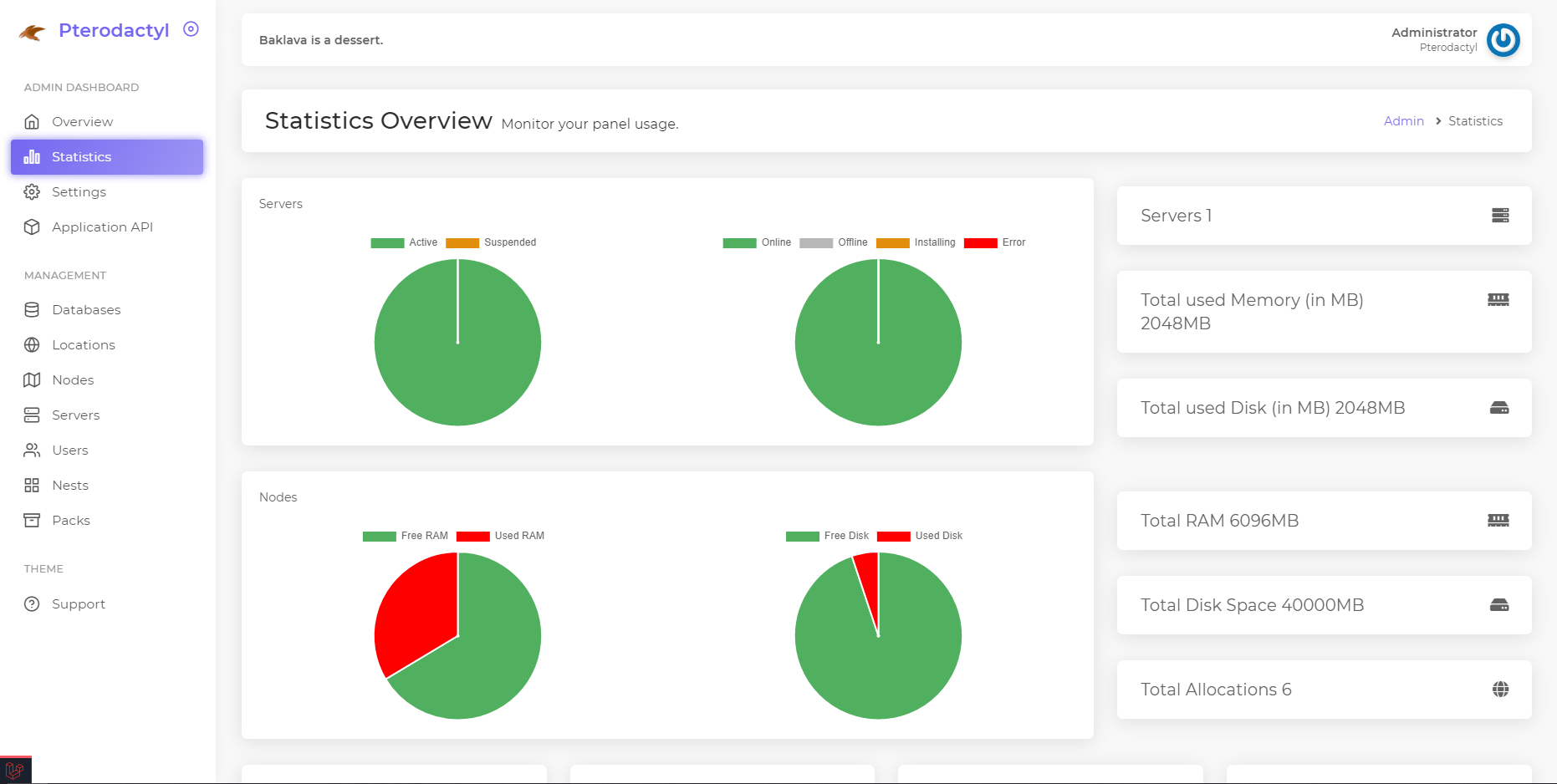Screen dimensions: 1557x784
Task: Click the circle icon beside Pterodactyl title
Action: point(191,29)
